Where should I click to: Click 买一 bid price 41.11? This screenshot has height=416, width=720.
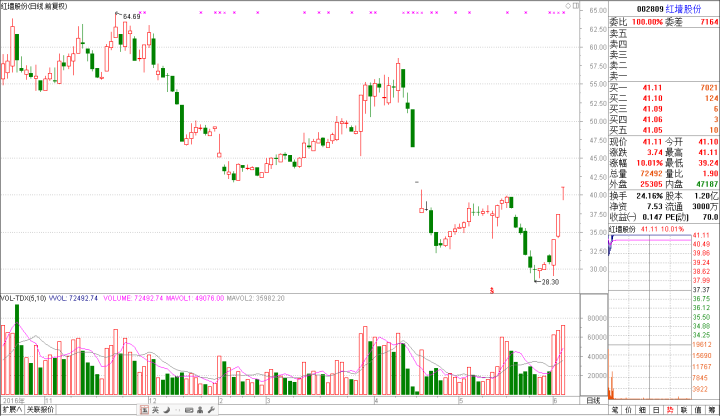pyautogui.click(x=652, y=88)
